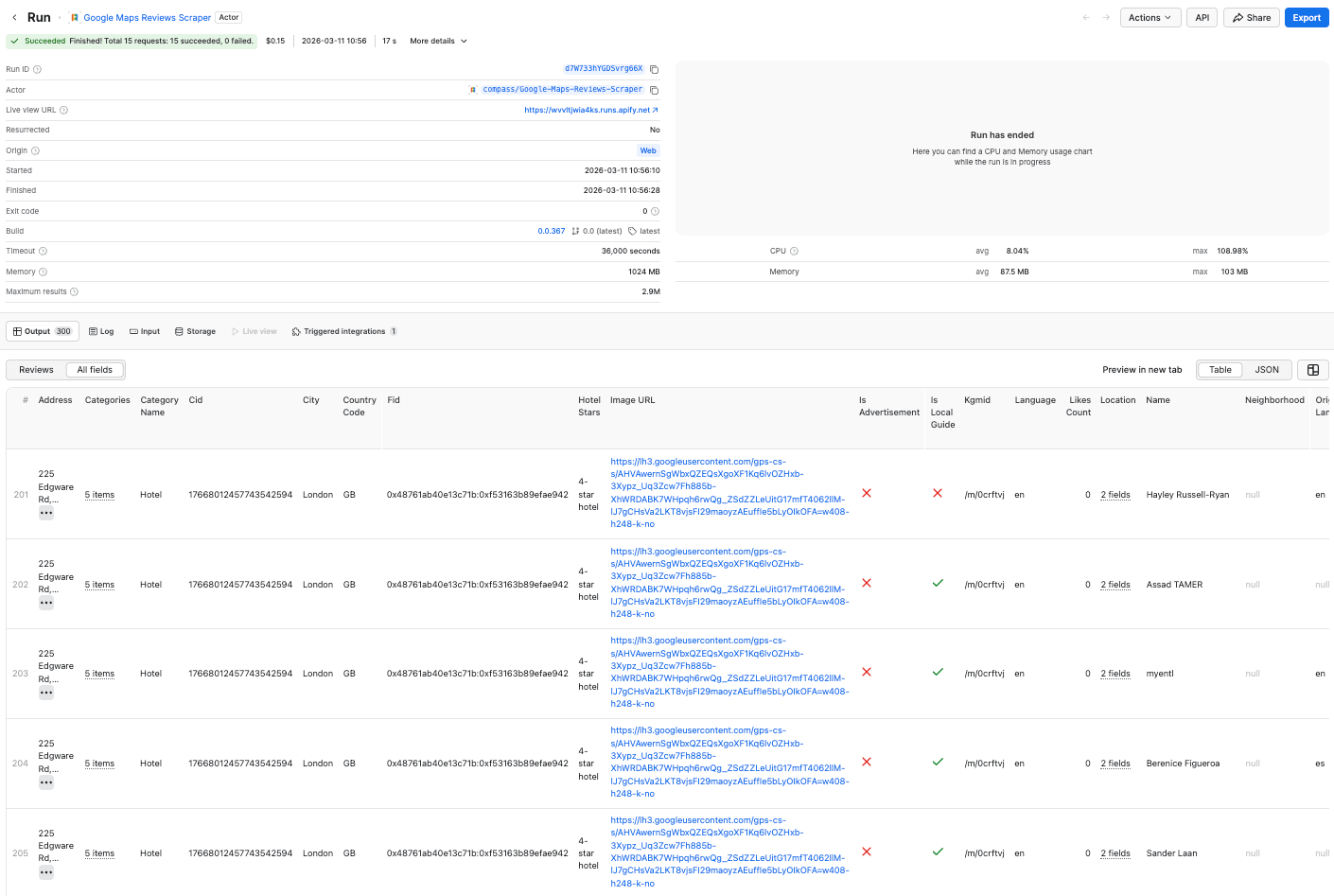Copy the Run ID value
The image size is (1334, 896).
653,68
